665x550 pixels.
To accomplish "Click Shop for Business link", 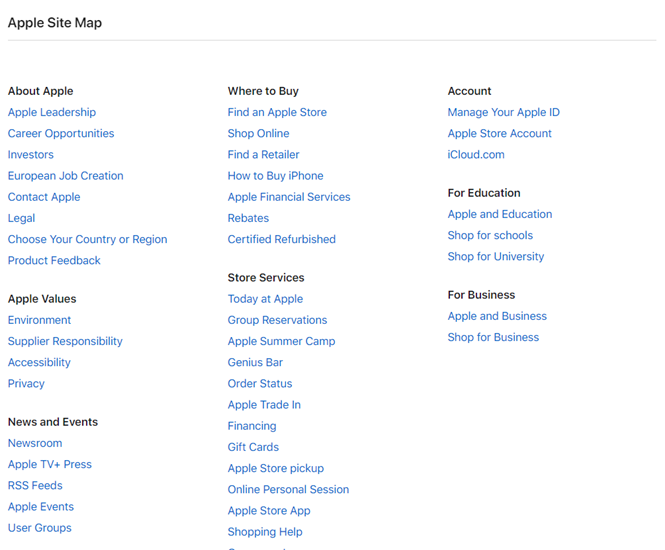I will 494,338.
